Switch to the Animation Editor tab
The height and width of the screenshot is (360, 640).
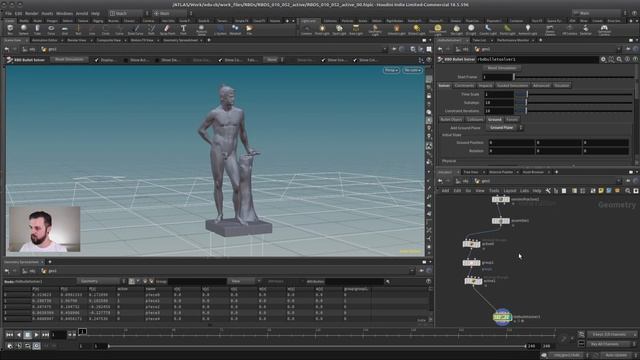pos(44,40)
